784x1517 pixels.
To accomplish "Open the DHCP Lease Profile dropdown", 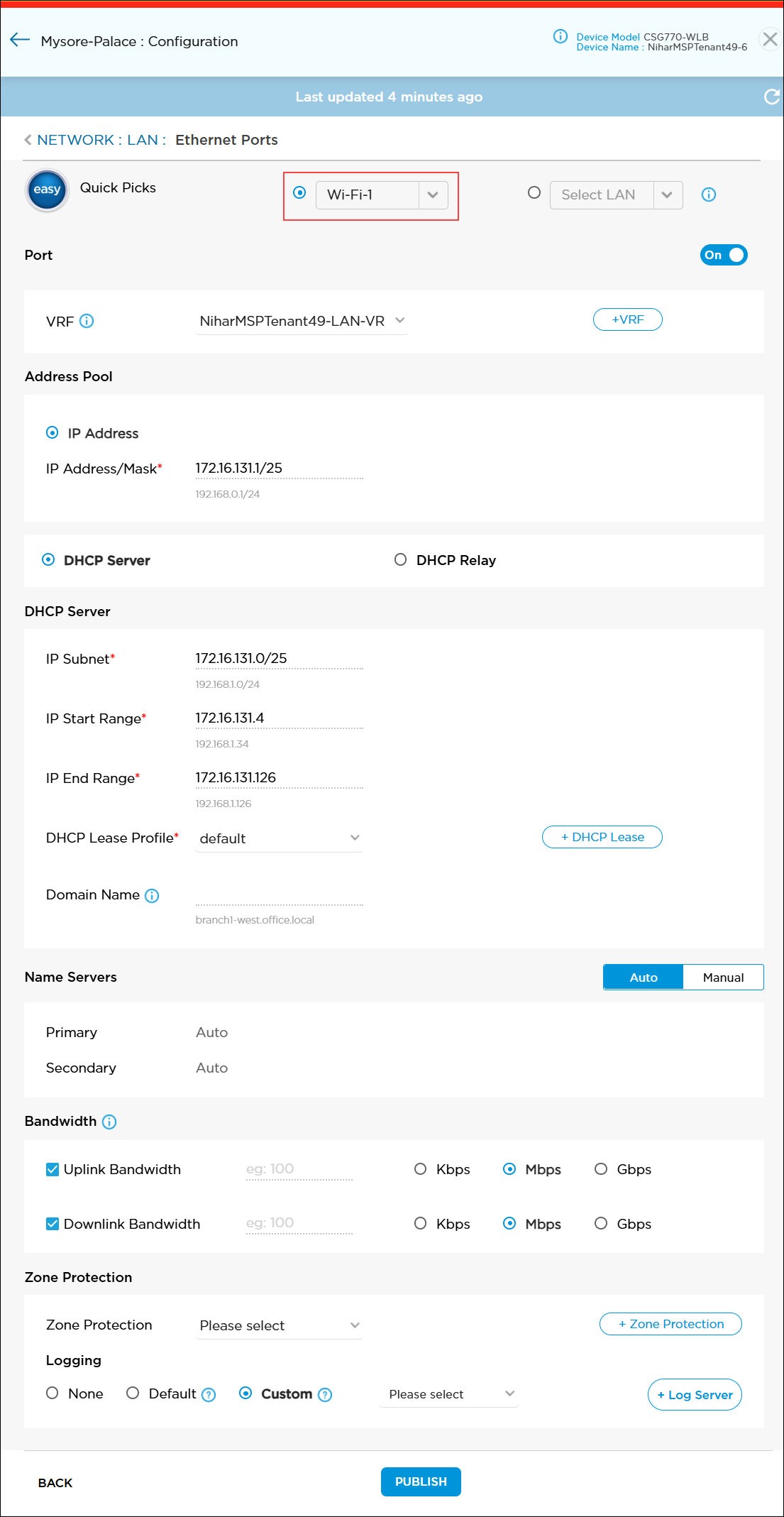I will [280, 838].
